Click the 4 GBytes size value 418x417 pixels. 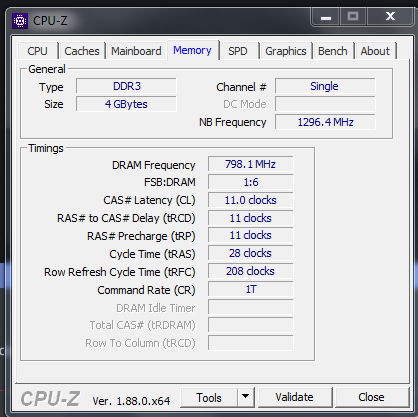126,104
